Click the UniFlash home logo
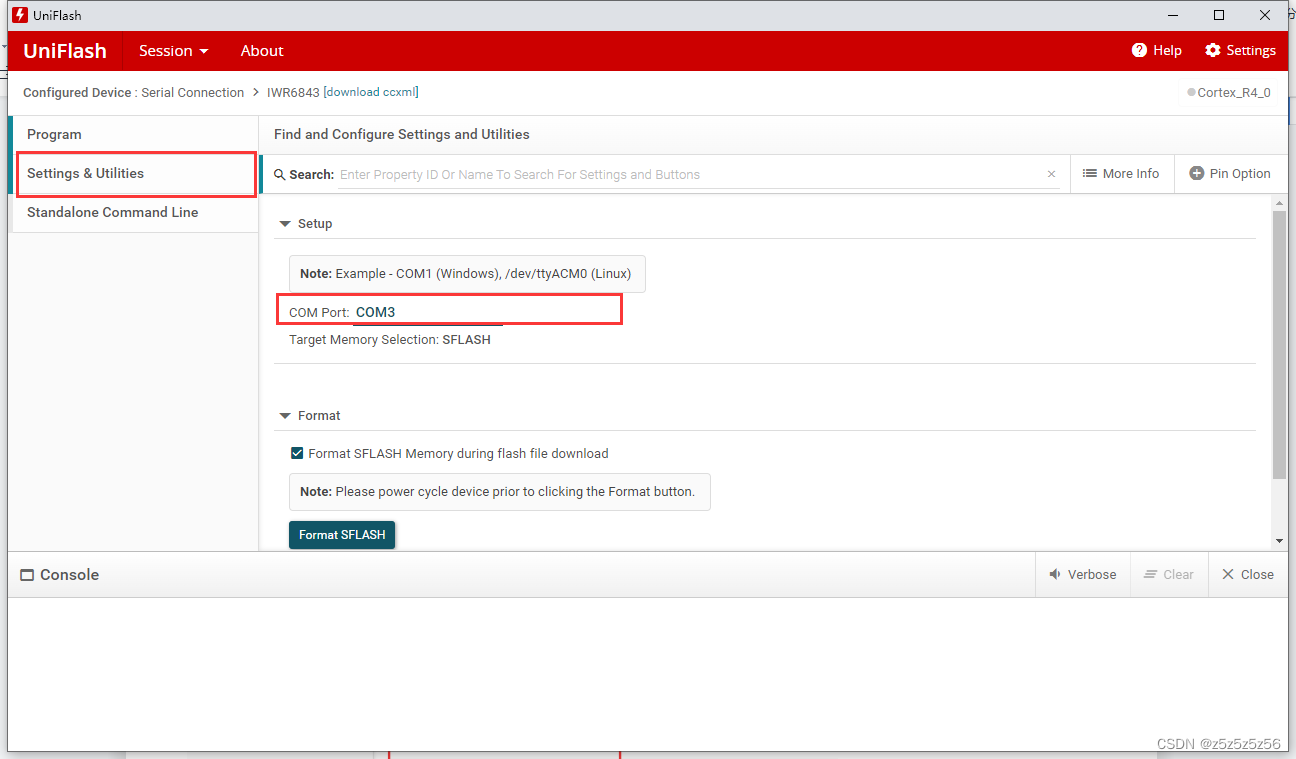This screenshot has width=1296, height=759. pyautogui.click(x=65, y=51)
